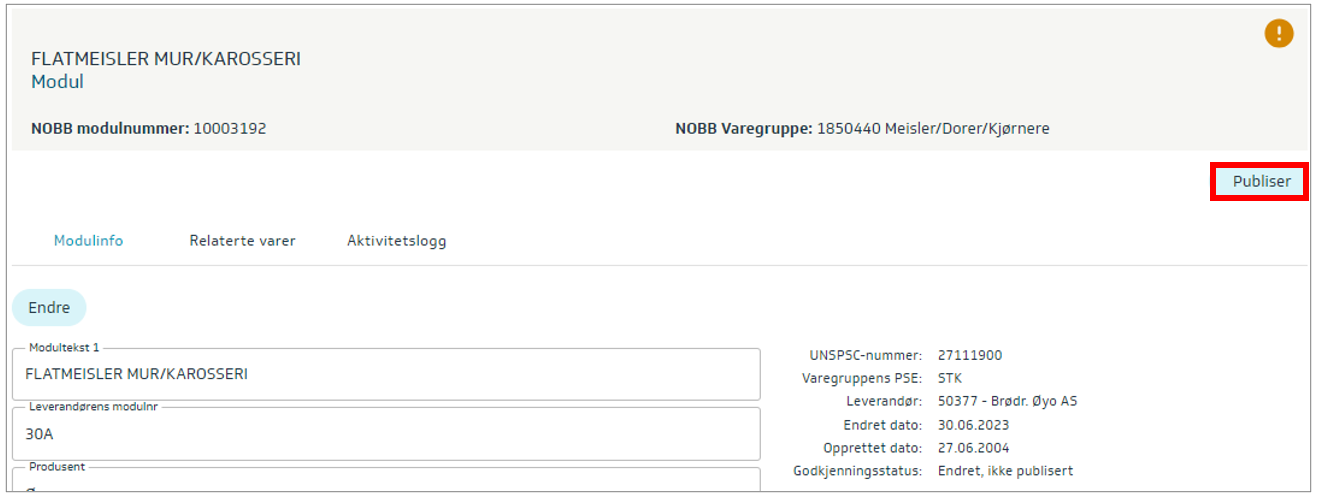Click the FLATMEISLER MUR/KAROSSERI page heading
Image resolution: width=1317 pixels, height=498 pixels.
click(x=166, y=59)
